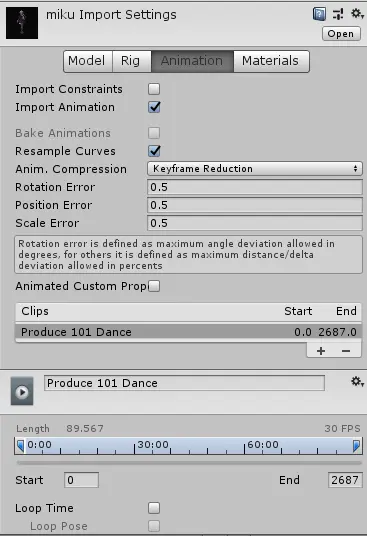Open the import settings gear menu
Image resolution: width=367 pixels, height=536 pixels.
[x=357, y=14]
